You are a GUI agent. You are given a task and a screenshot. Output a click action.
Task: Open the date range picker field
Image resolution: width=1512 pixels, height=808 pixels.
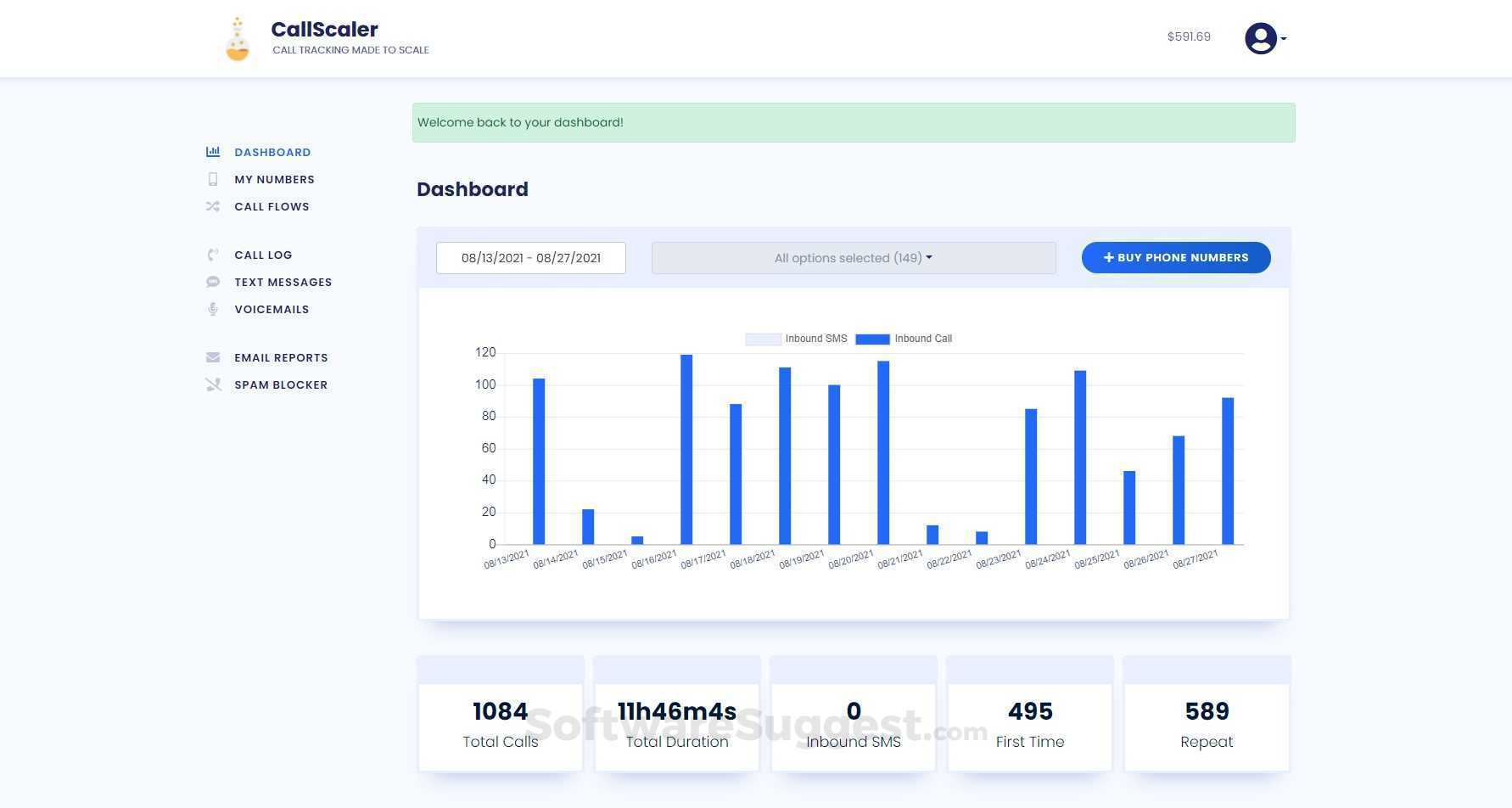(530, 257)
